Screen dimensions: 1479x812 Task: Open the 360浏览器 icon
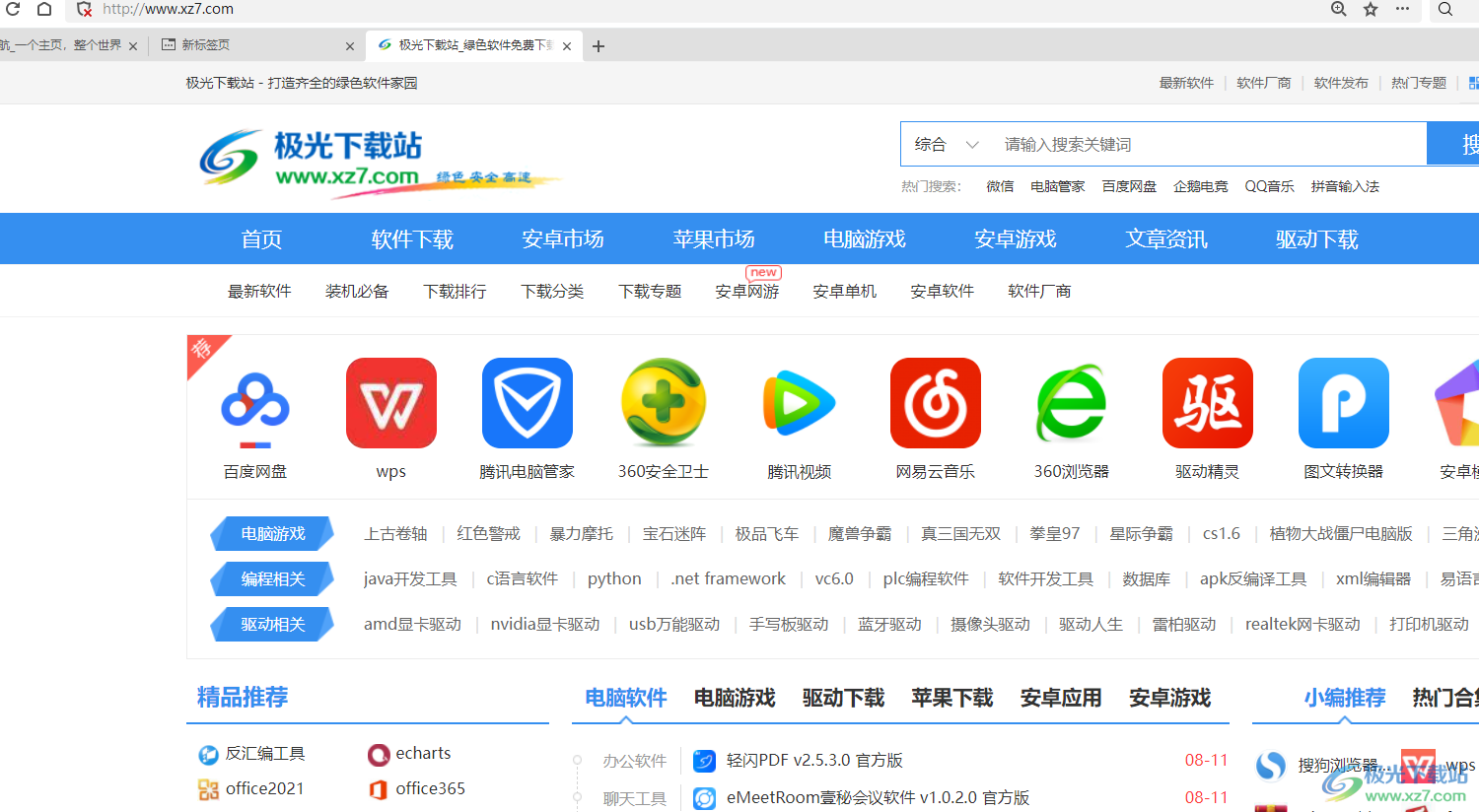(x=1072, y=403)
